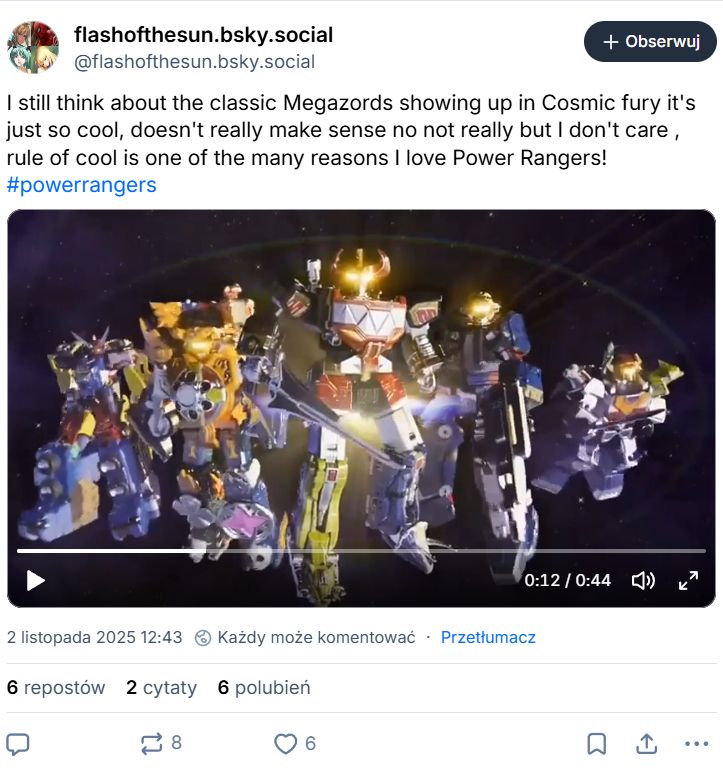Expand video to fullscreen
The width and height of the screenshot is (723, 772).
point(688,580)
